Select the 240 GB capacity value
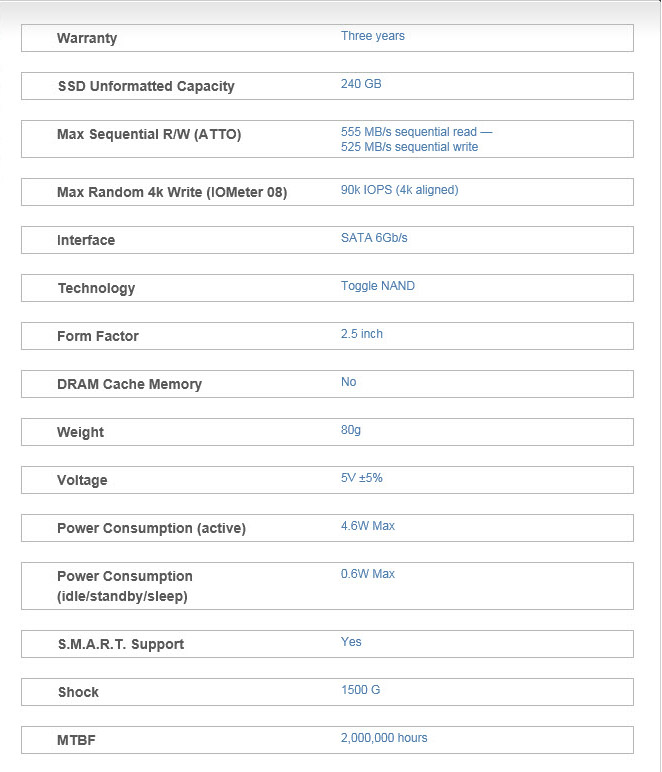Image resolution: width=662 pixels, height=772 pixels. pos(361,84)
